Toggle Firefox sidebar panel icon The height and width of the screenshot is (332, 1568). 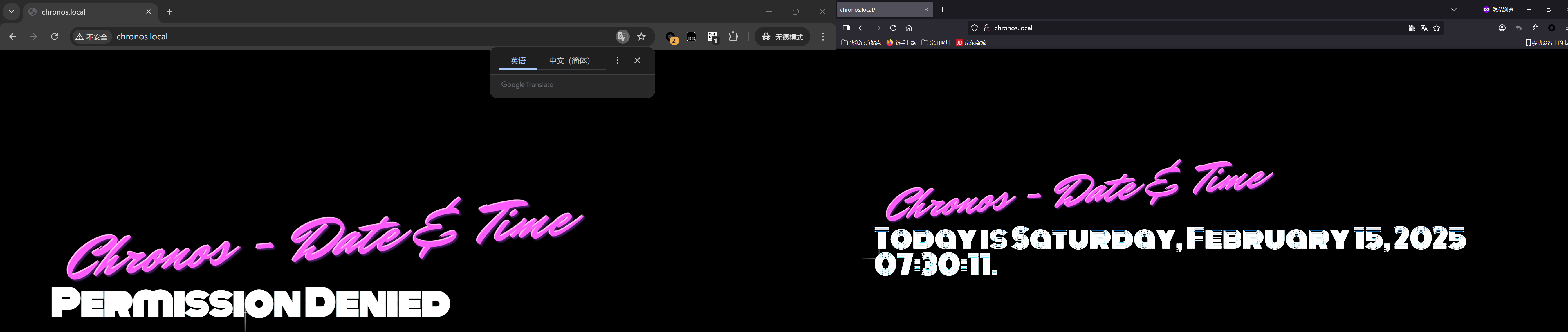[846, 28]
